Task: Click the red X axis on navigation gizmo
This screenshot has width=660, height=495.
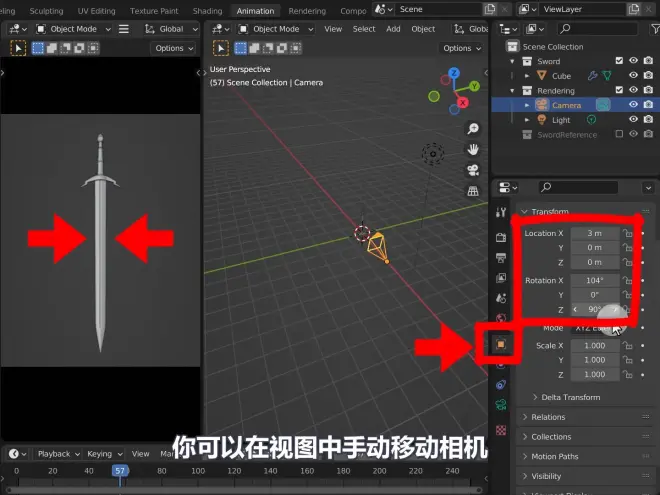Action: pos(463,102)
